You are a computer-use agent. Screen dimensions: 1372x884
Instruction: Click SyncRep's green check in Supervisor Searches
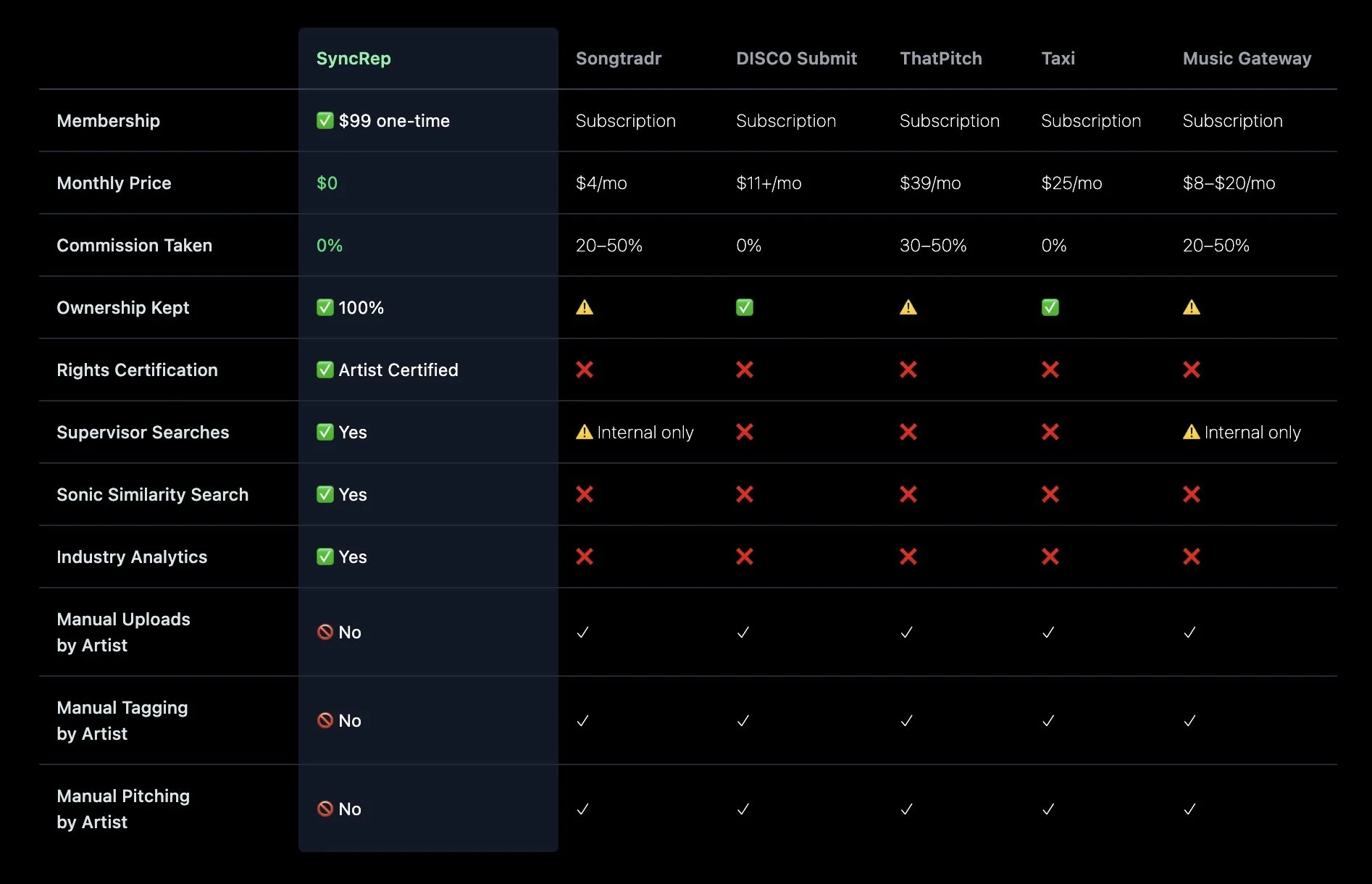click(325, 432)
